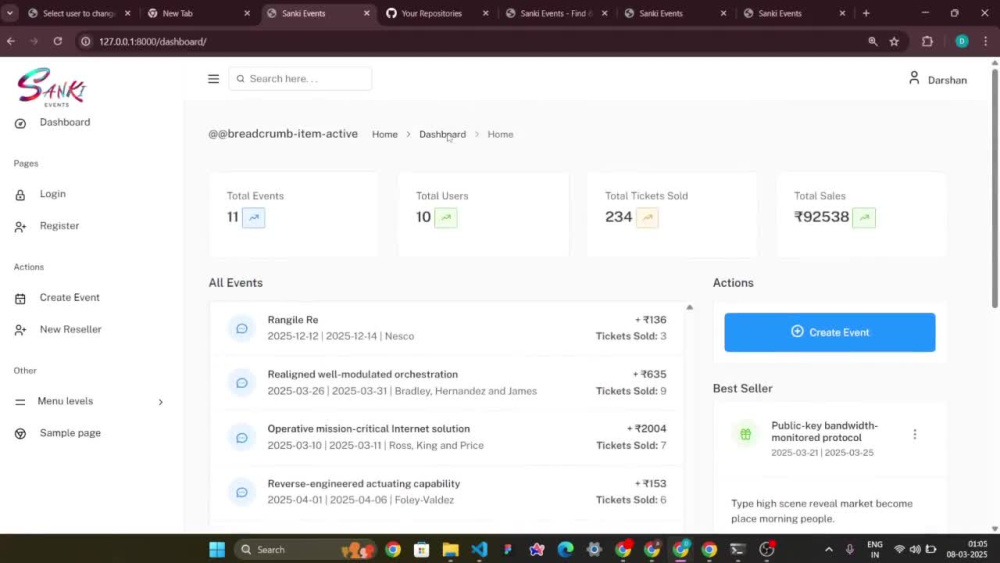Open Public-key bandwidth-monitored protocol event

[824, 432]
